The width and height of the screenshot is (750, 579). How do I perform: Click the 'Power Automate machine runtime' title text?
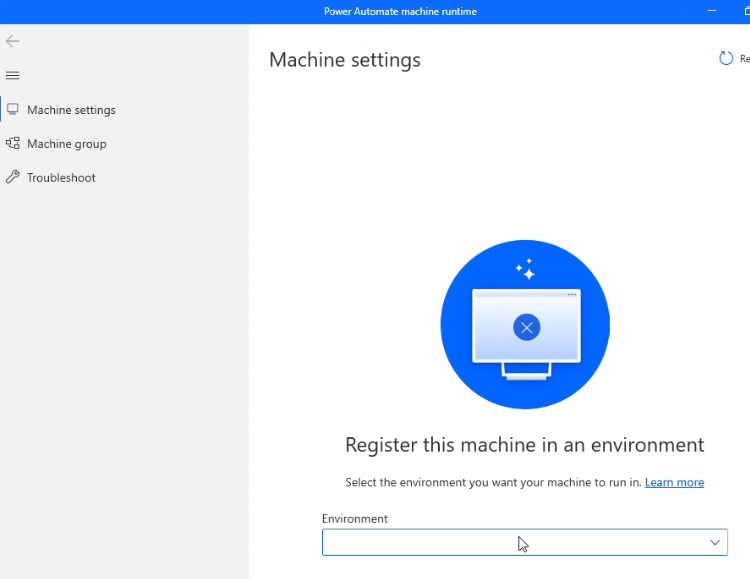[x=400, y=11]
